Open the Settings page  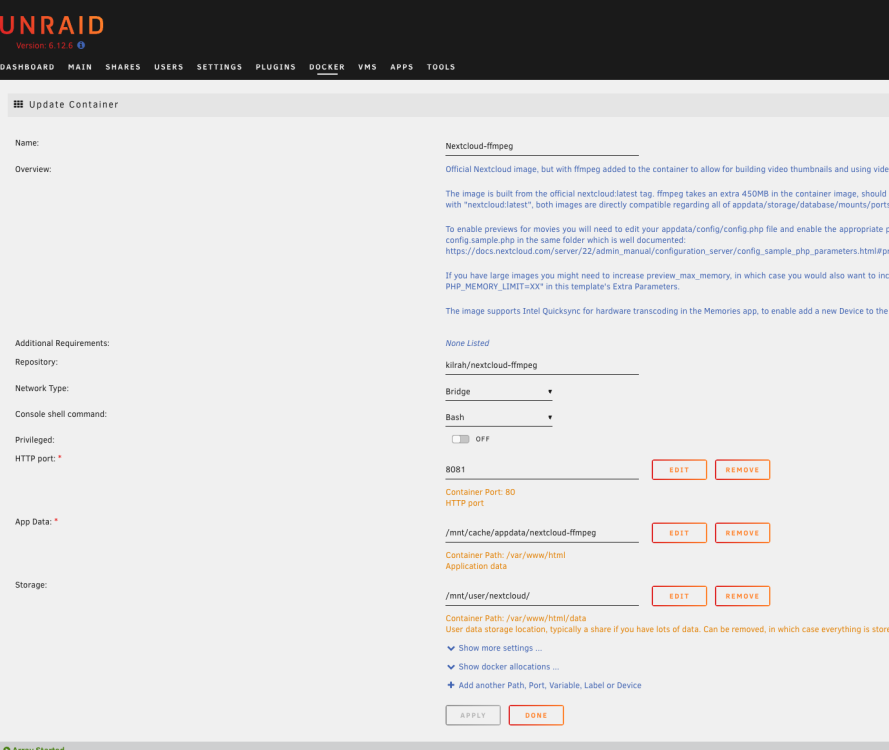tap(219, 67)
